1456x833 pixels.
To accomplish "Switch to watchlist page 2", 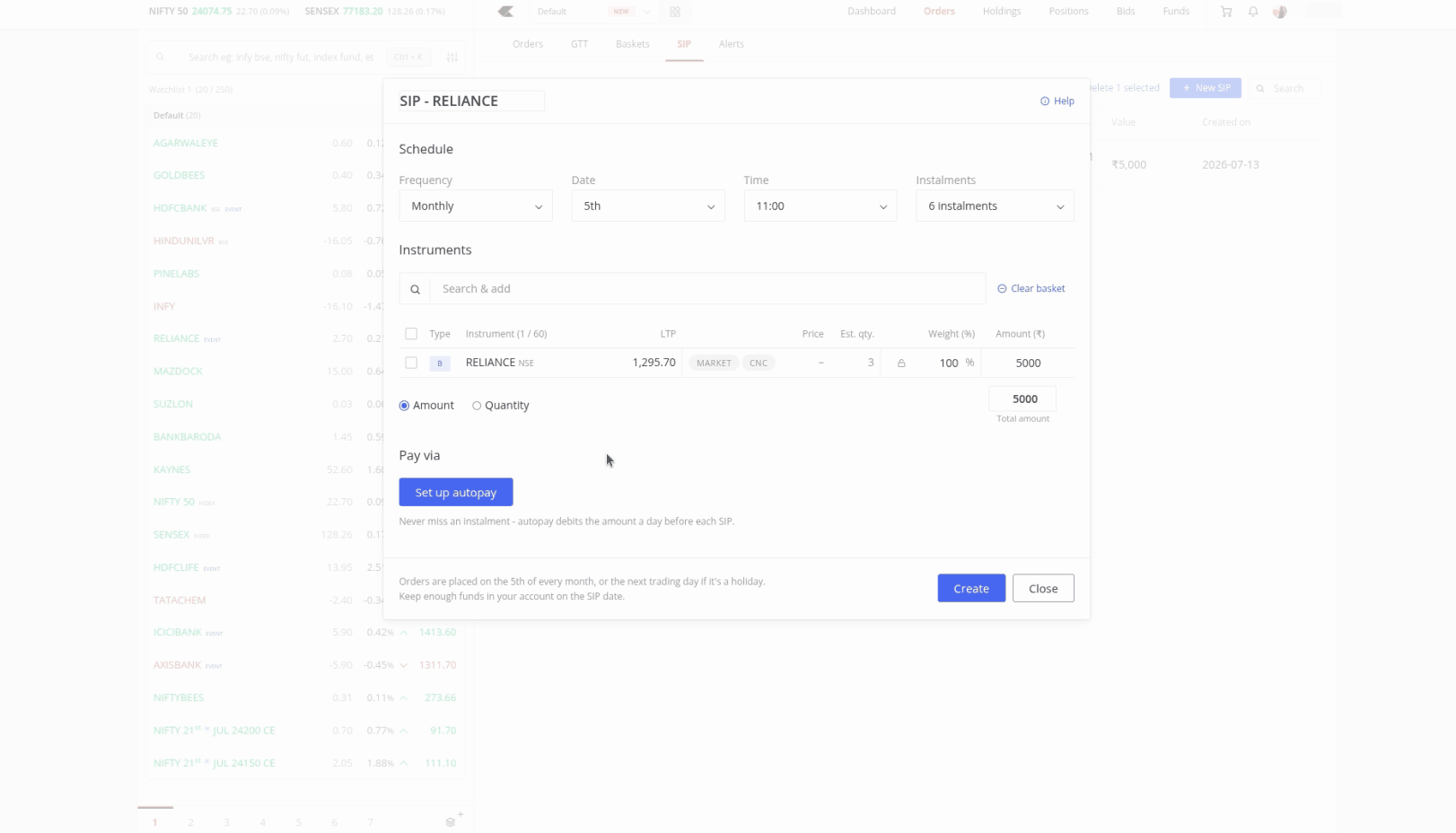I will click(x=190, y=822).
